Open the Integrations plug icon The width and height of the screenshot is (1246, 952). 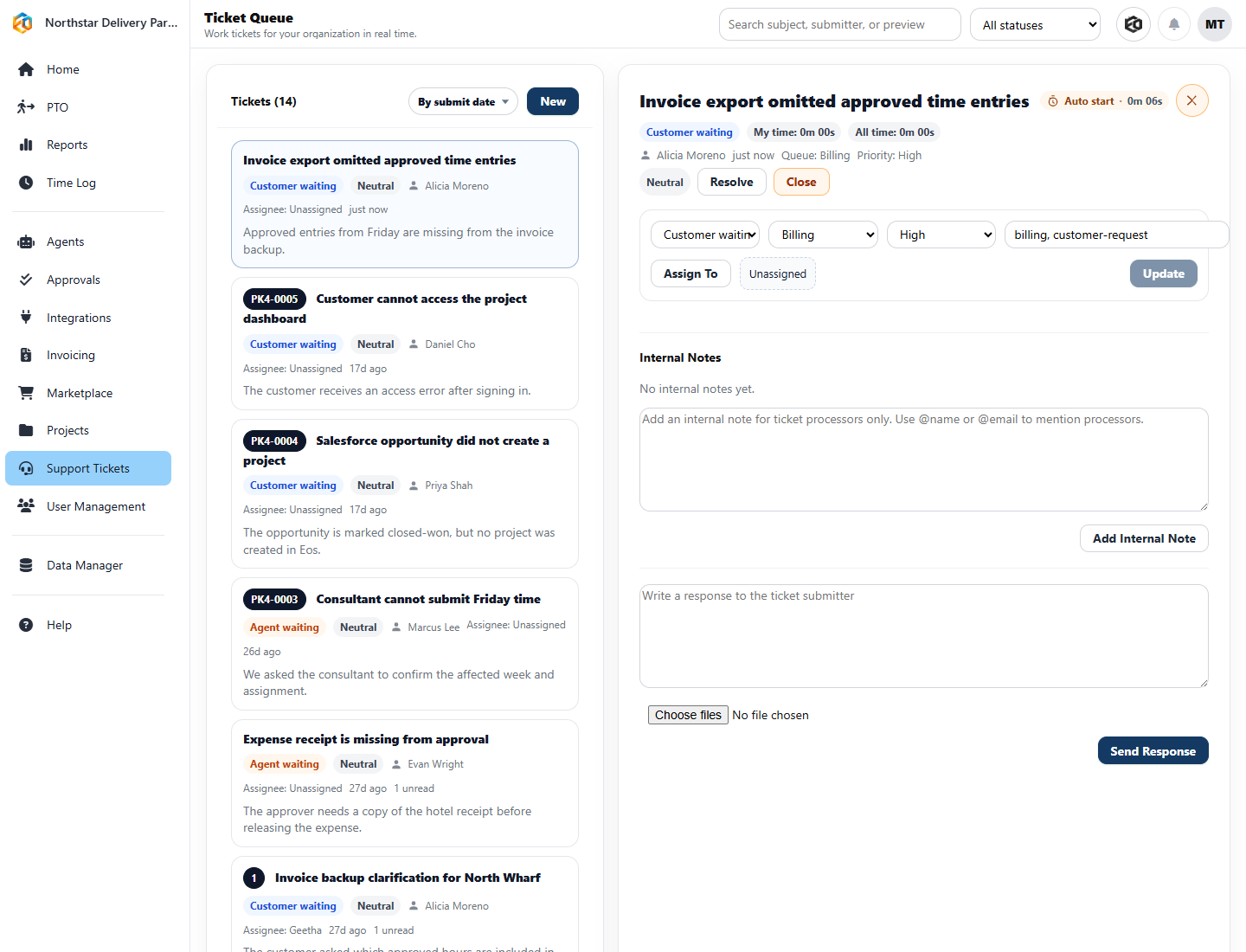click(x=26, y=318)
